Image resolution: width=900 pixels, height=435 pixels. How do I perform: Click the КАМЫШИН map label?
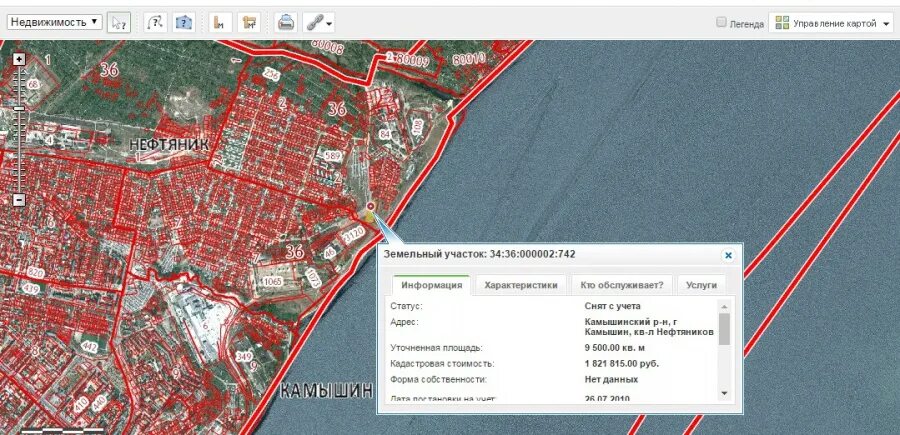click(x=327, y=392)
